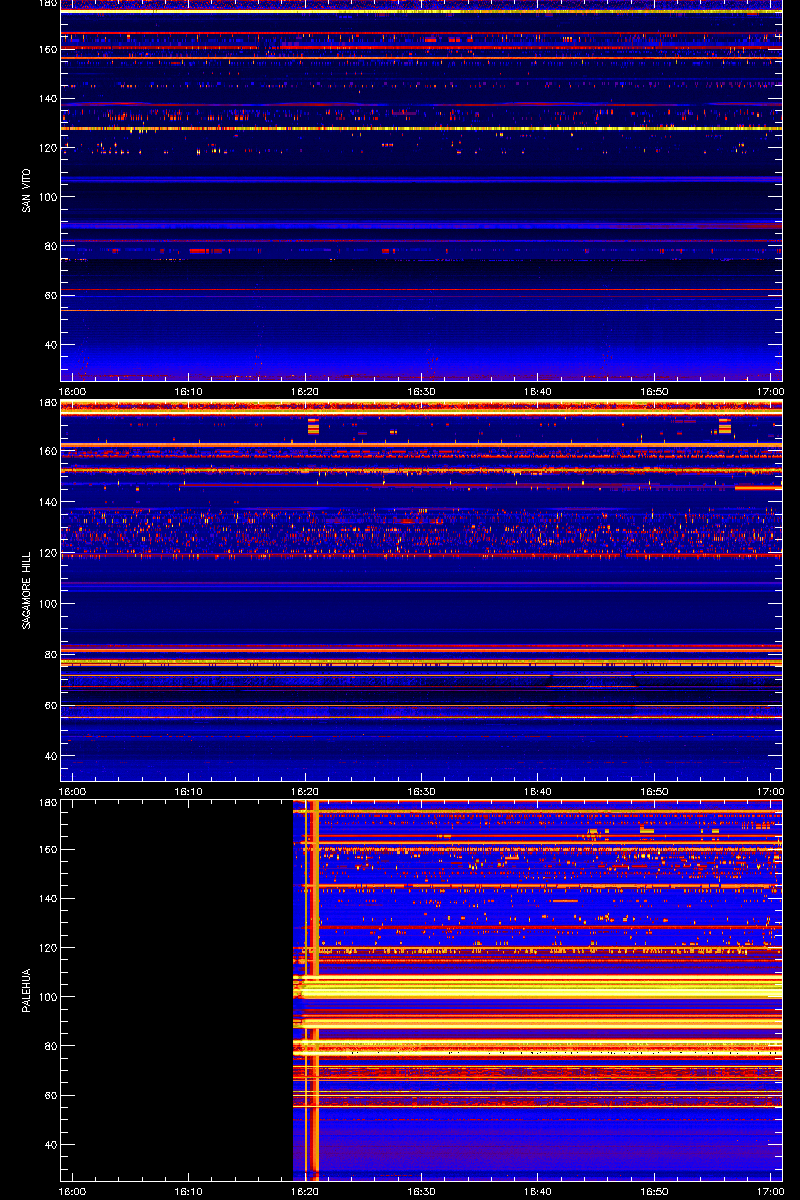The height and width of the screenshot is (1200, 800).
Task: Click 40 frequency label on Sagamore Hill axis
Action: (51, 757)
